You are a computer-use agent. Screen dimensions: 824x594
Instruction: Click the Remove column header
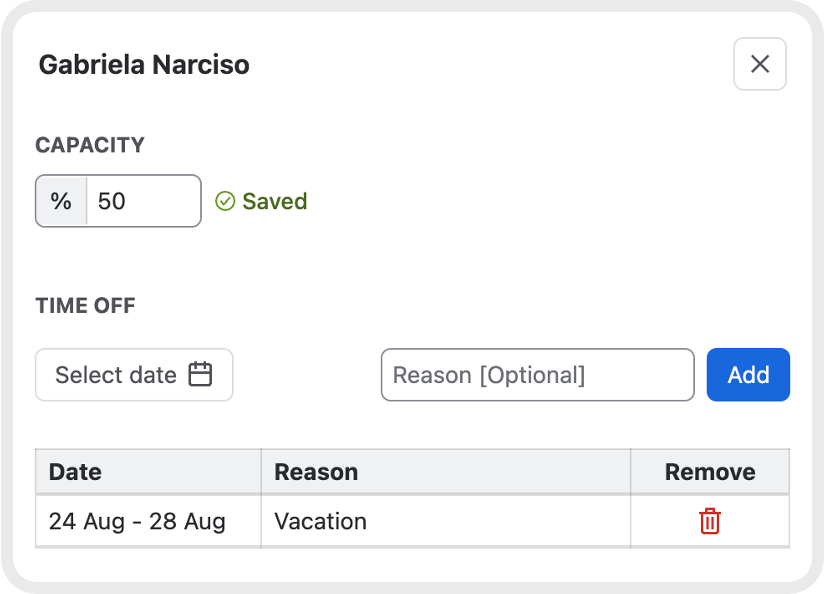point(710,472)
